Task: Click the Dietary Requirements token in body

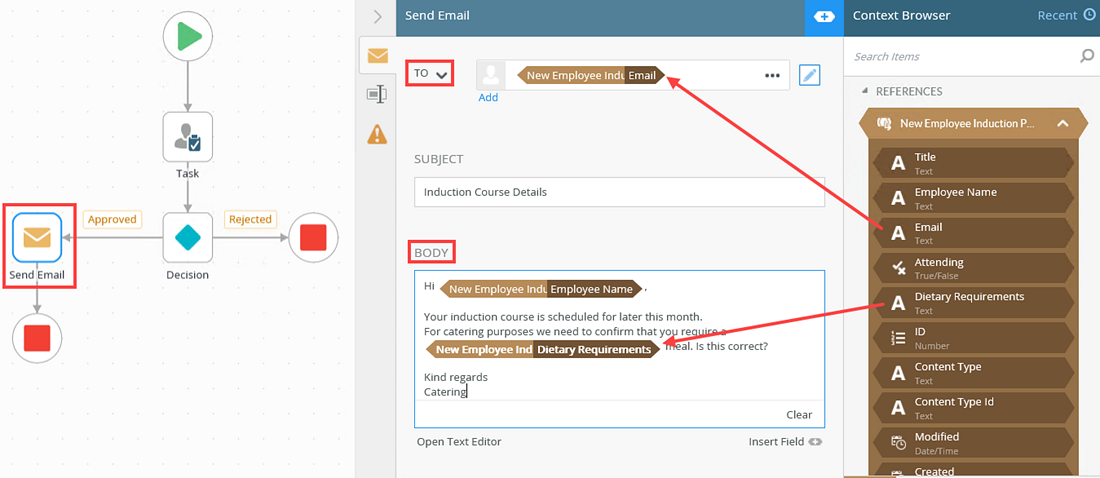Action: [543, 349]
